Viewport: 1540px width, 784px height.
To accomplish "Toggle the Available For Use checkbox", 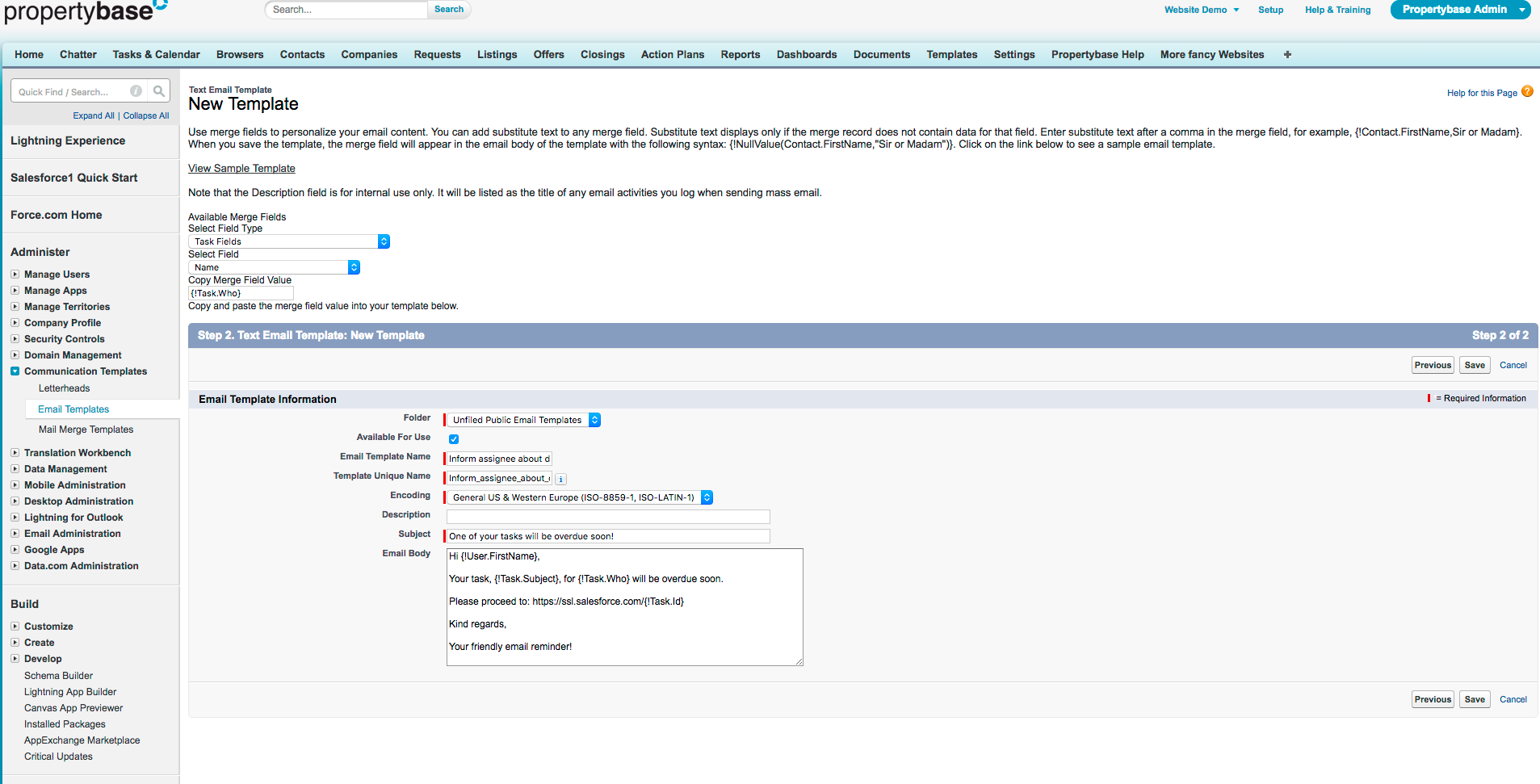I will [454, 439].
